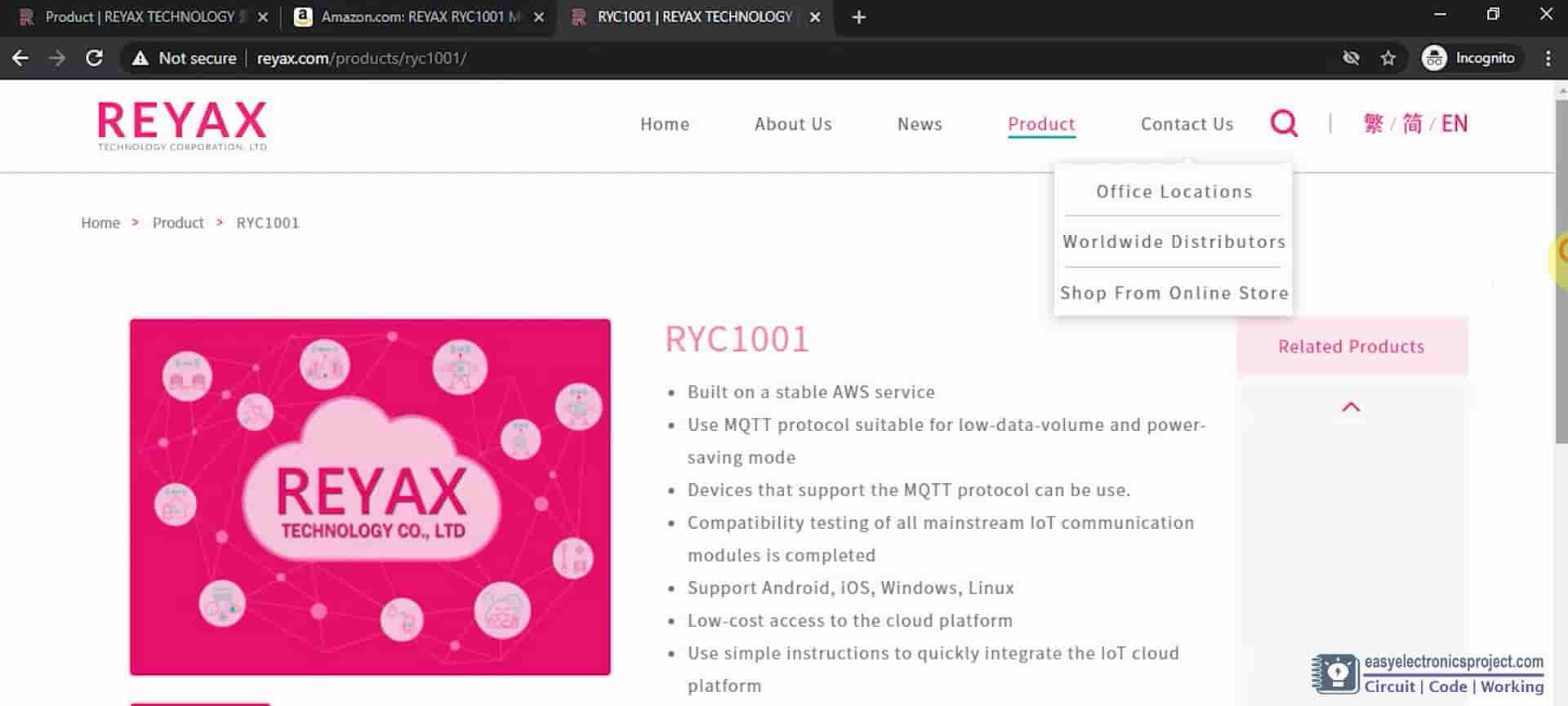
Task: Click the Home breadcrumb link
Action: 100,223
